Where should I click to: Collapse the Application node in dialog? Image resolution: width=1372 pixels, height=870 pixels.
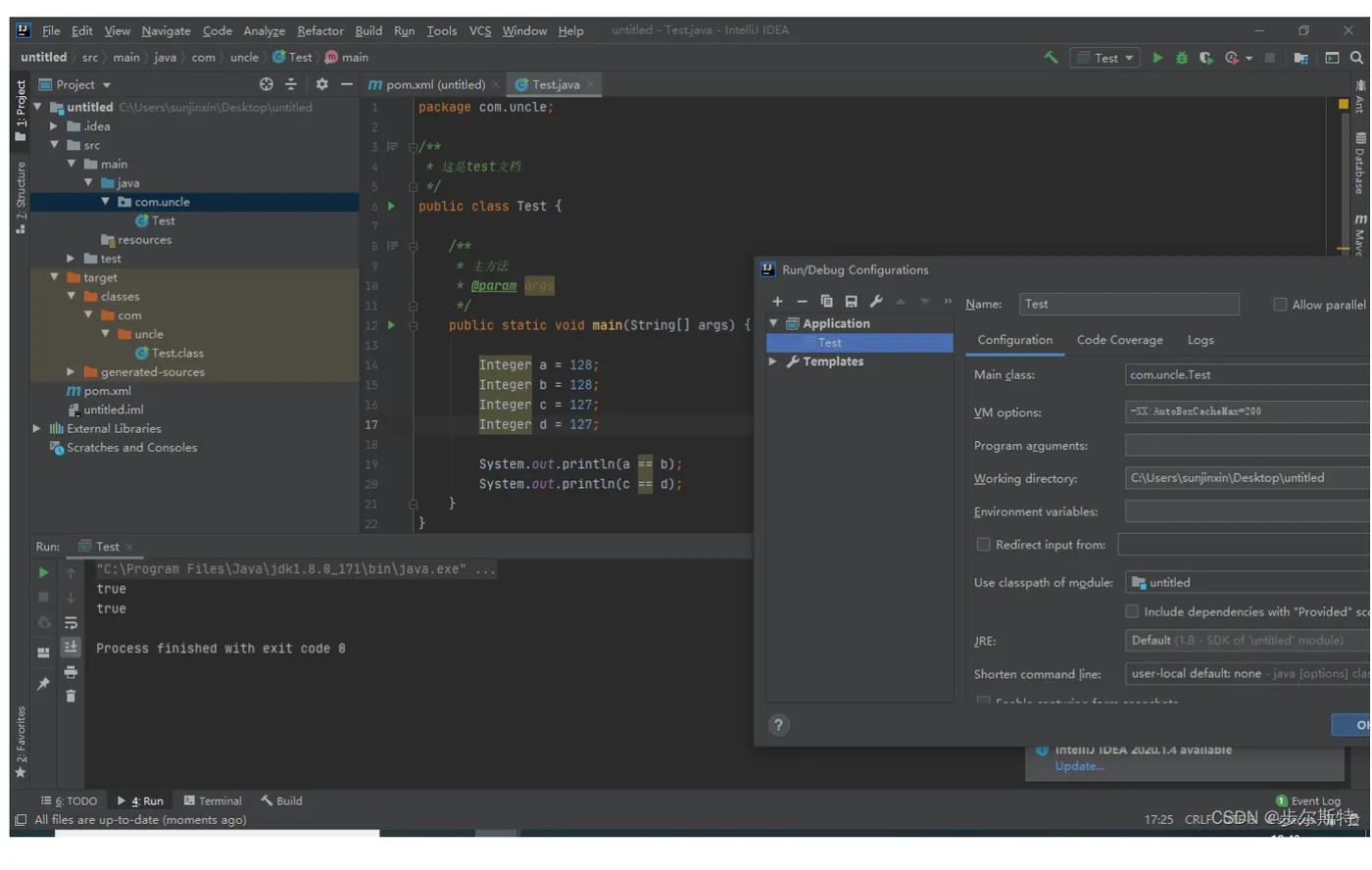pos(773,323)
